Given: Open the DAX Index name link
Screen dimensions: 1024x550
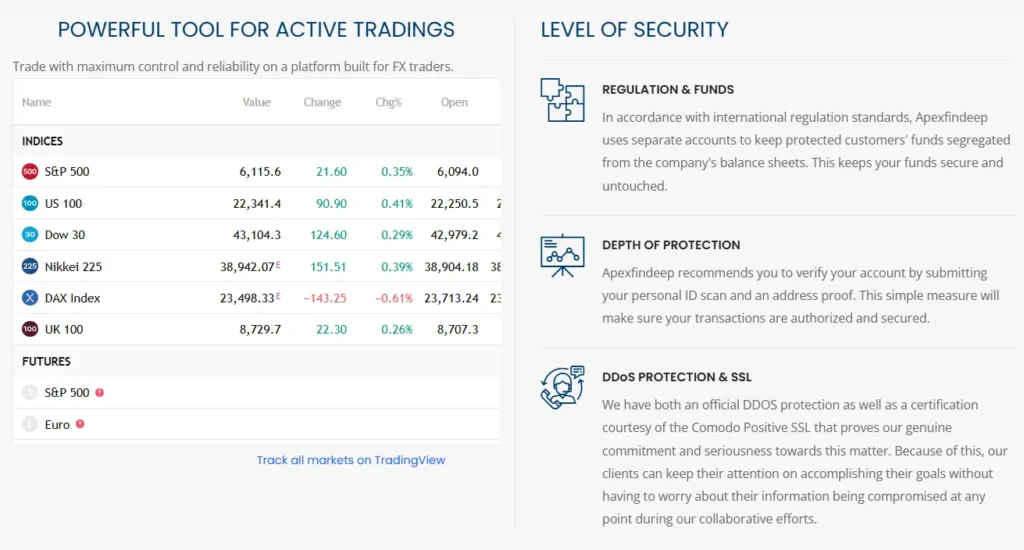Looking at the screenshot, I should (x=72, y=298).
